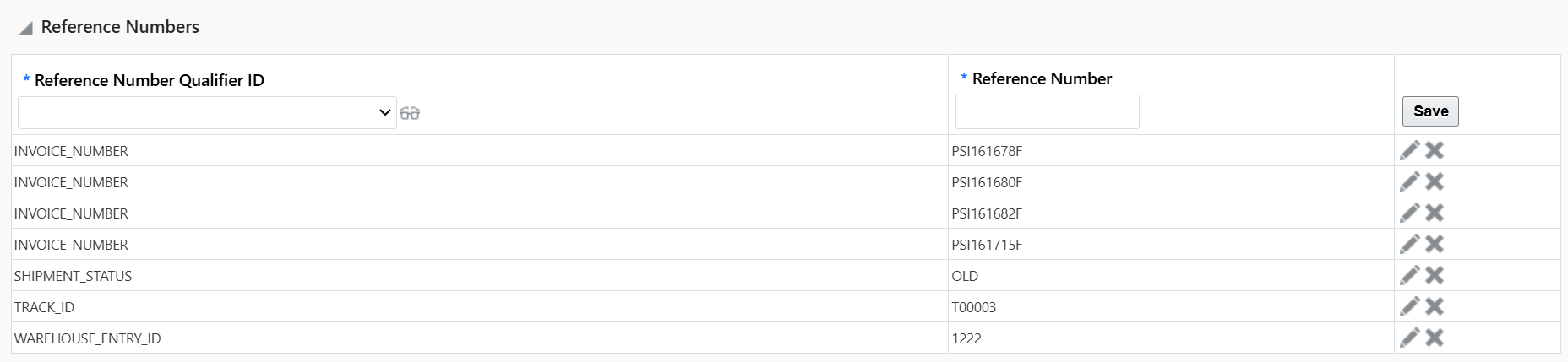
Task: Select the TRACK_ID qualifier cell
Action: click(44, 307)
